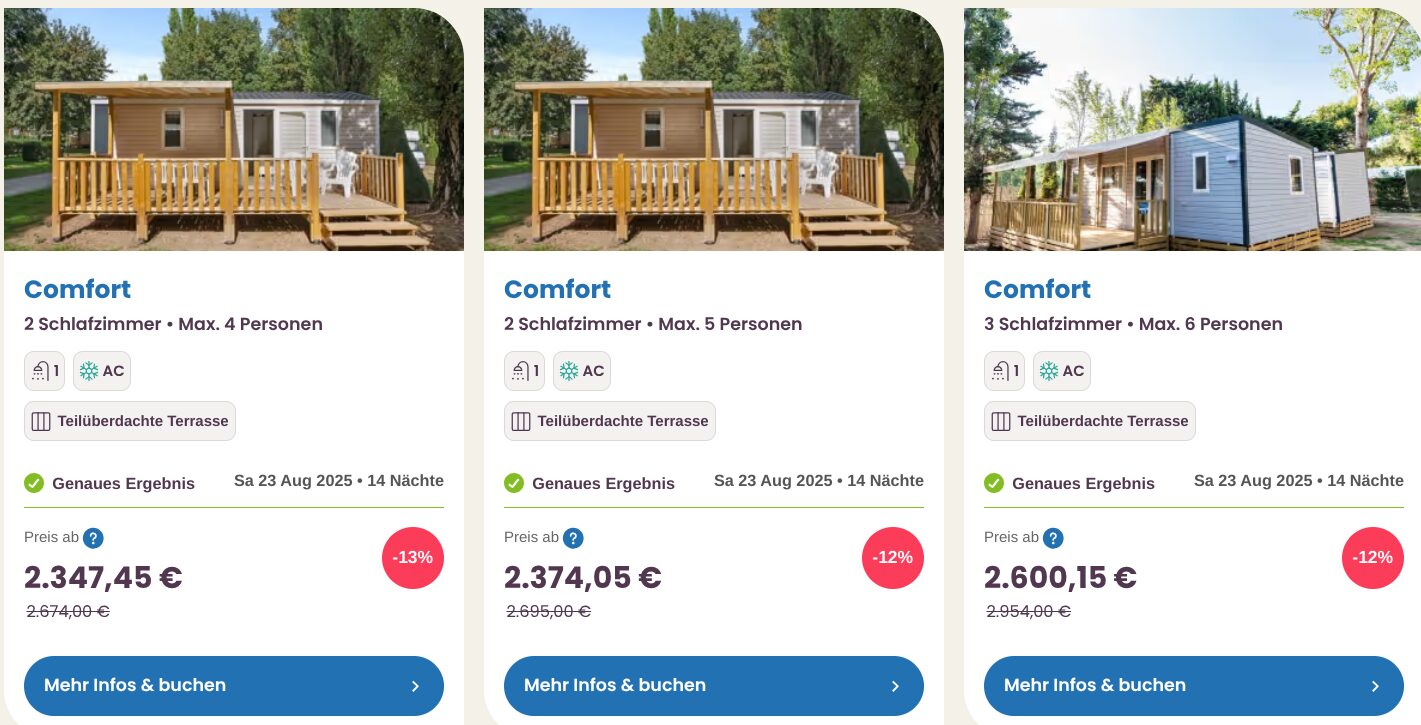
Task: Click the terrace icon on the 4 Personen card
Action: (41, 421)
